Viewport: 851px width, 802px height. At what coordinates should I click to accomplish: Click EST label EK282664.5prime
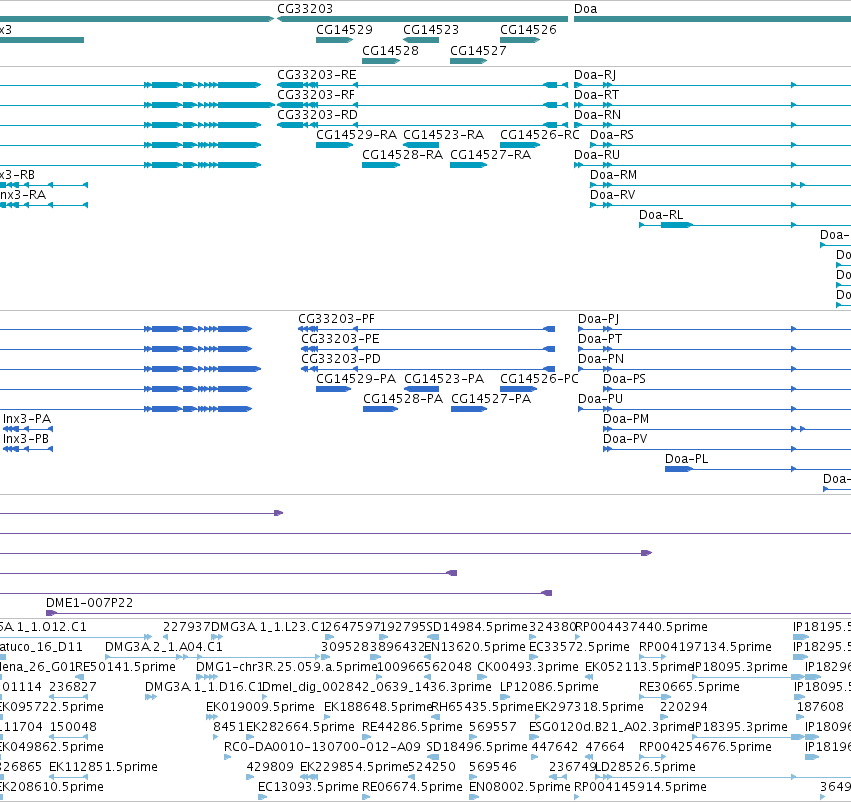(x=300, y=727)
